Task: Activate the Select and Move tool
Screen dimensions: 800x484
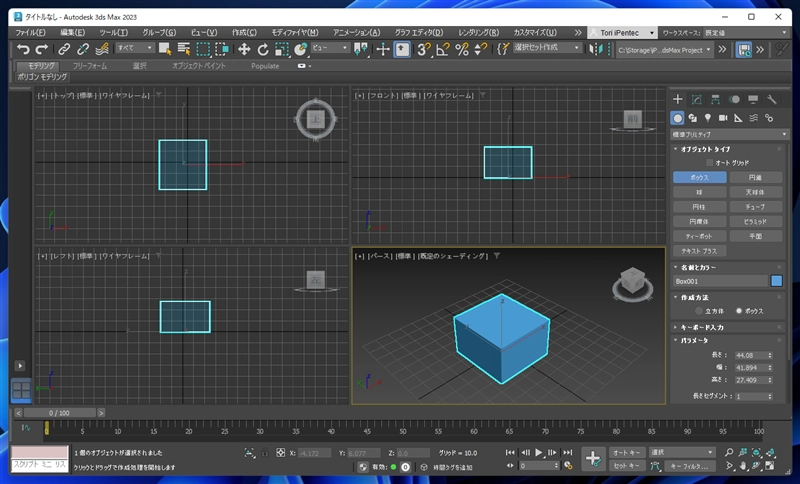Action: 244,49
